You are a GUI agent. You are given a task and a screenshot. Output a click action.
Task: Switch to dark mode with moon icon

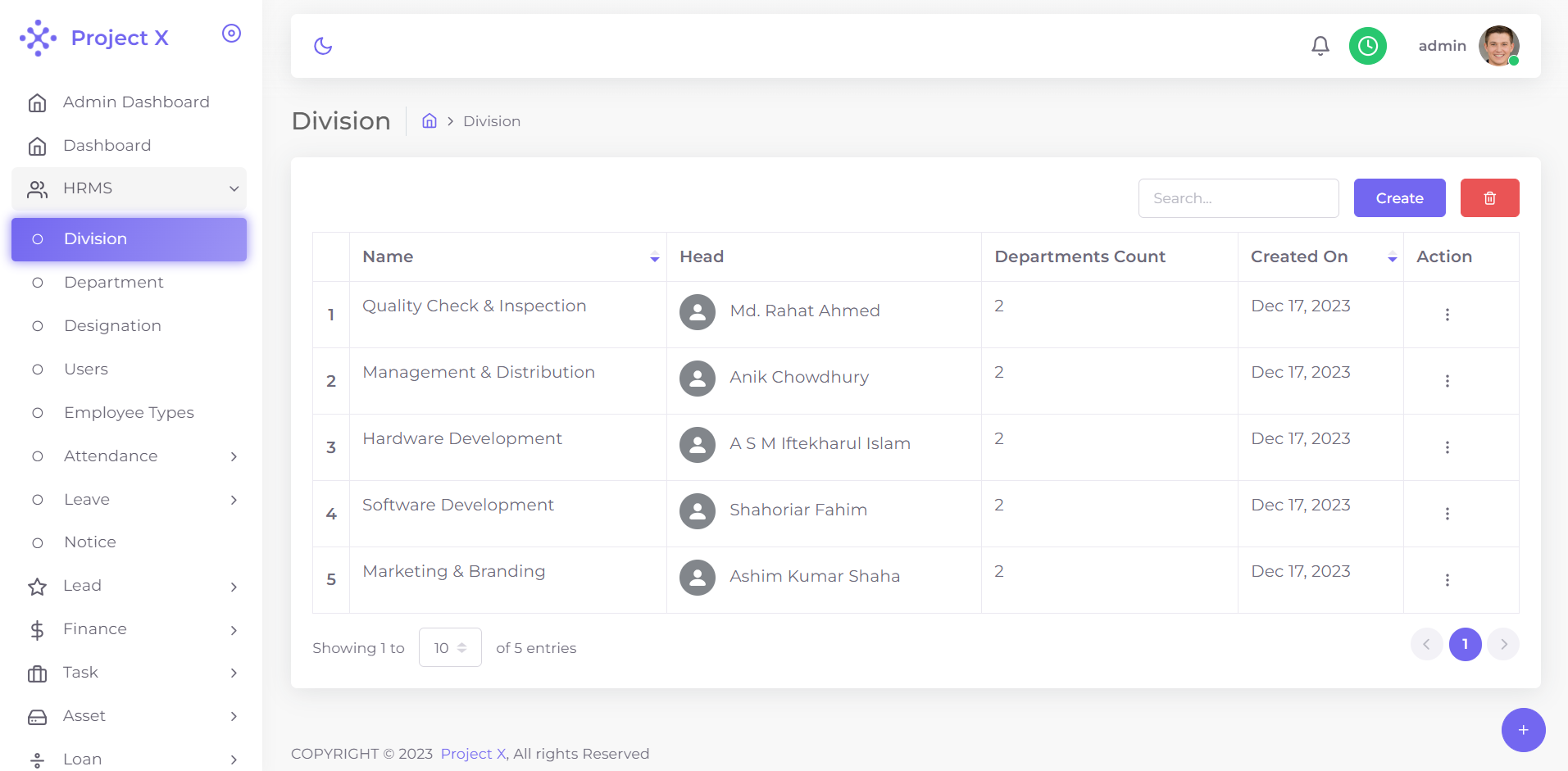point(323,46)
